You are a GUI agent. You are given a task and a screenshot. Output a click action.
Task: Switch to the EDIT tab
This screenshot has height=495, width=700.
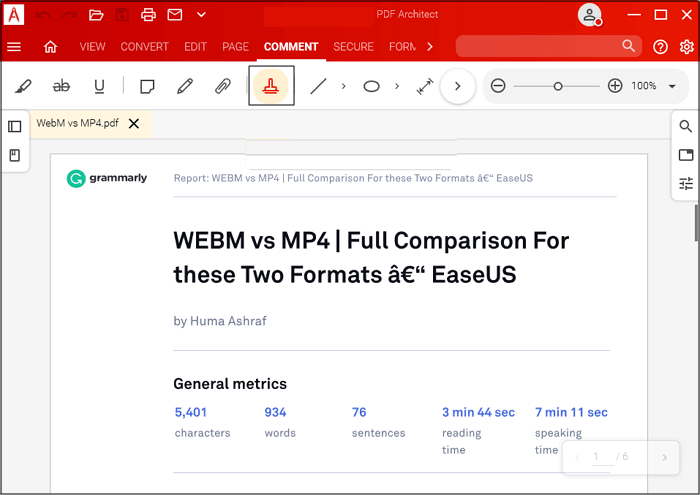[x=195, y=47]
